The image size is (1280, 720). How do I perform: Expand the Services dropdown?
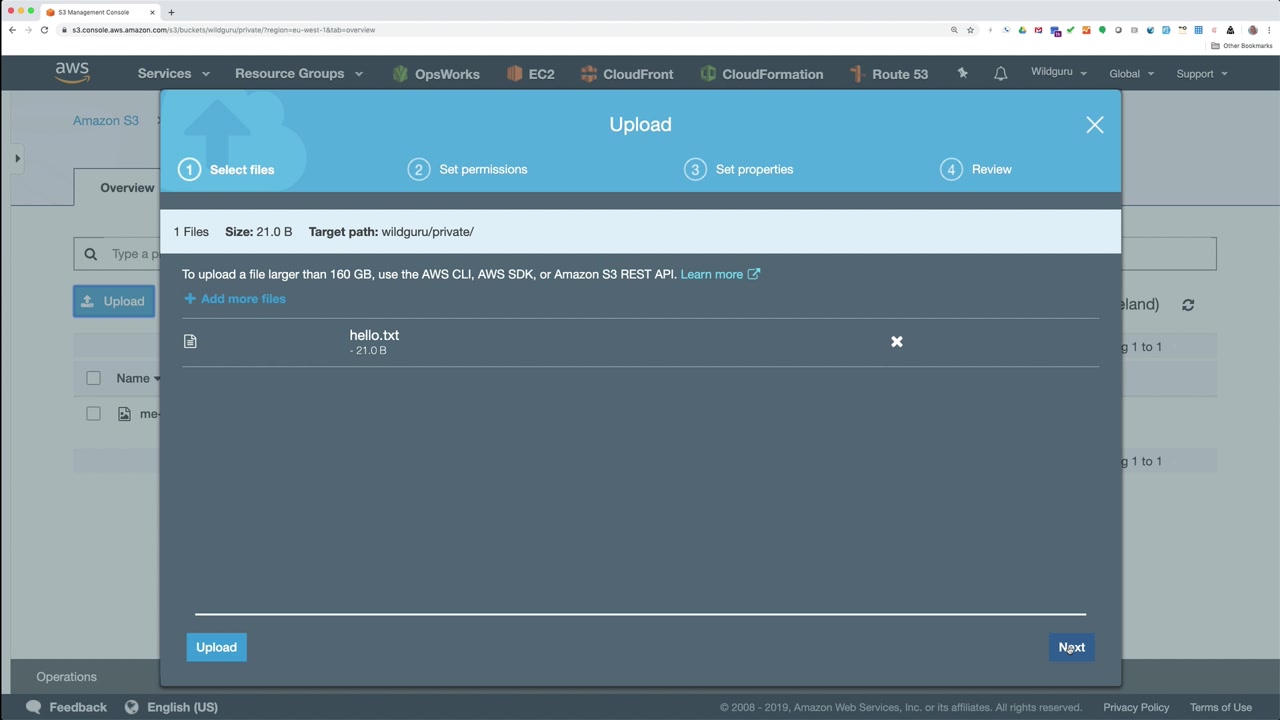pos(174,74)
